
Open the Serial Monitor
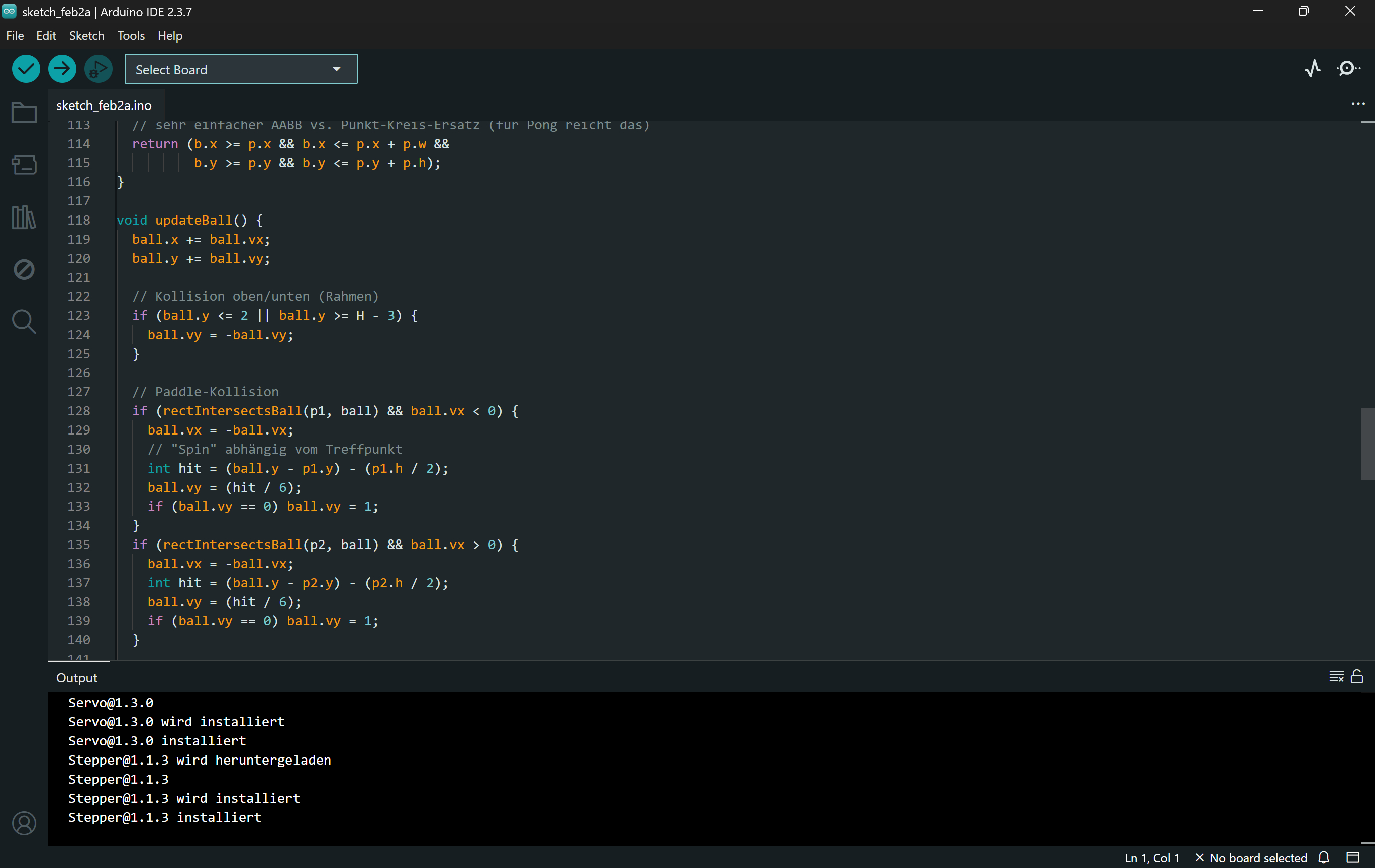coord(1347,68)
